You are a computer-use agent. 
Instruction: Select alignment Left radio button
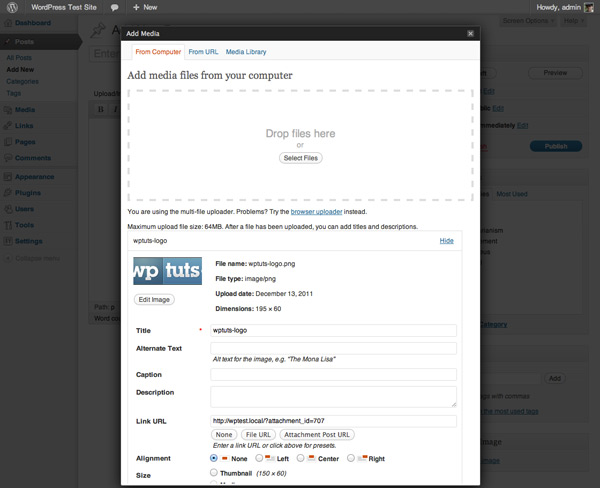[259, 458]
